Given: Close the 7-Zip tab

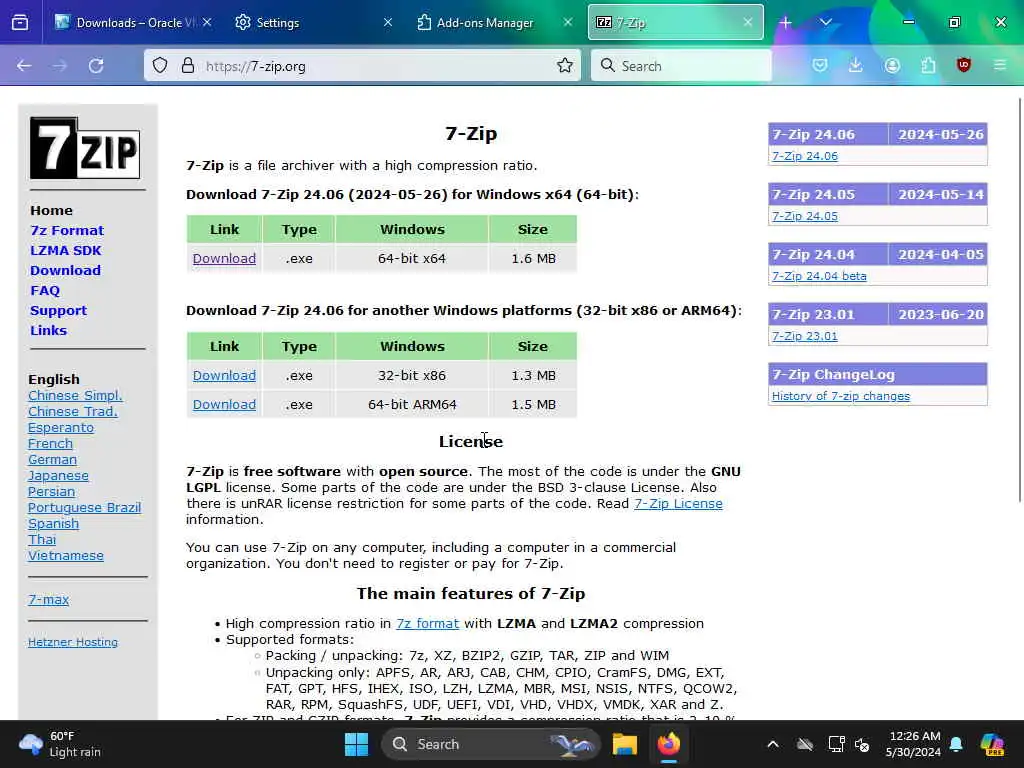Looking at the screenshot, I should pyautogui.click(x=748, y=22).
